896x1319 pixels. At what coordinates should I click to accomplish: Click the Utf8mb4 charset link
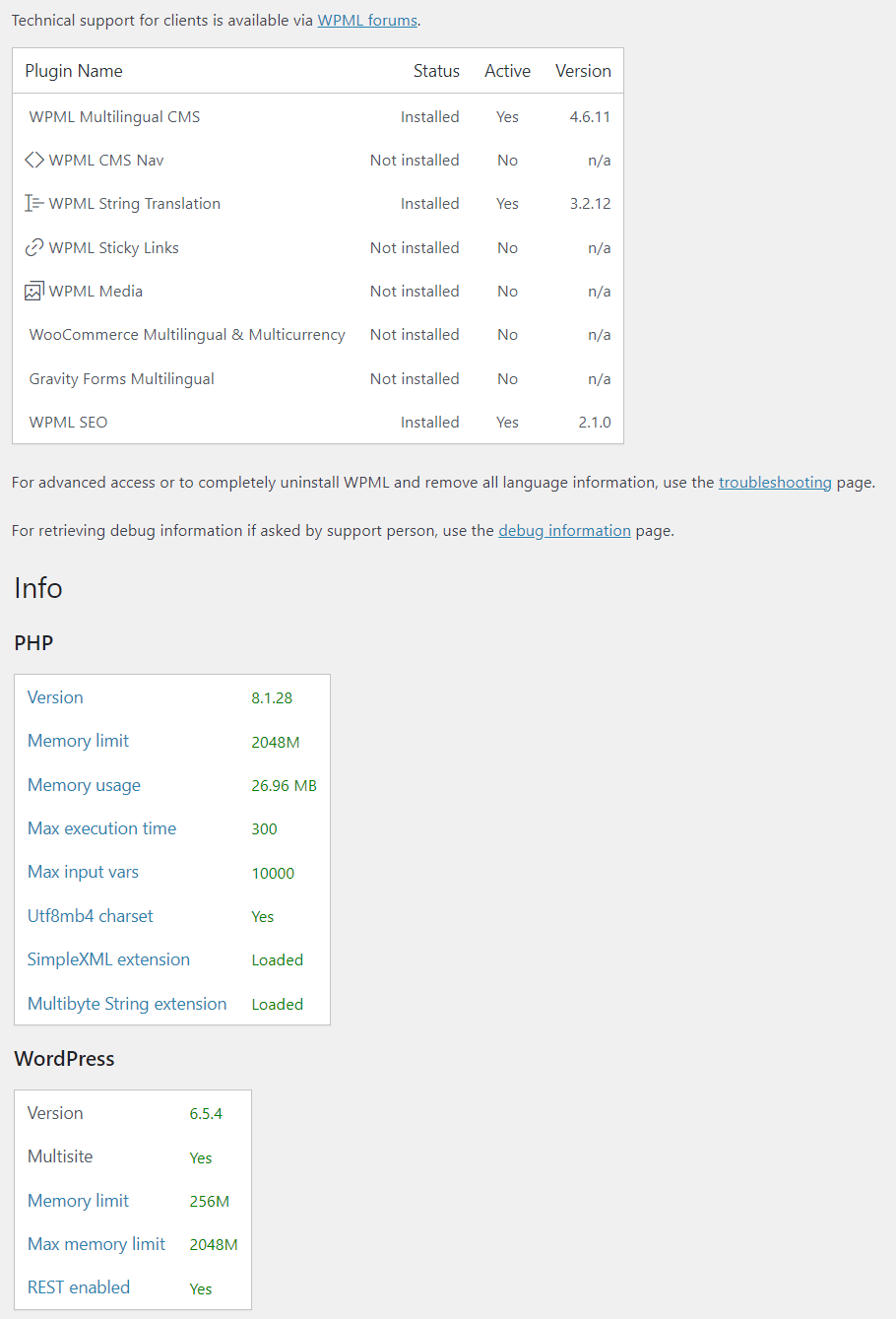91,916
